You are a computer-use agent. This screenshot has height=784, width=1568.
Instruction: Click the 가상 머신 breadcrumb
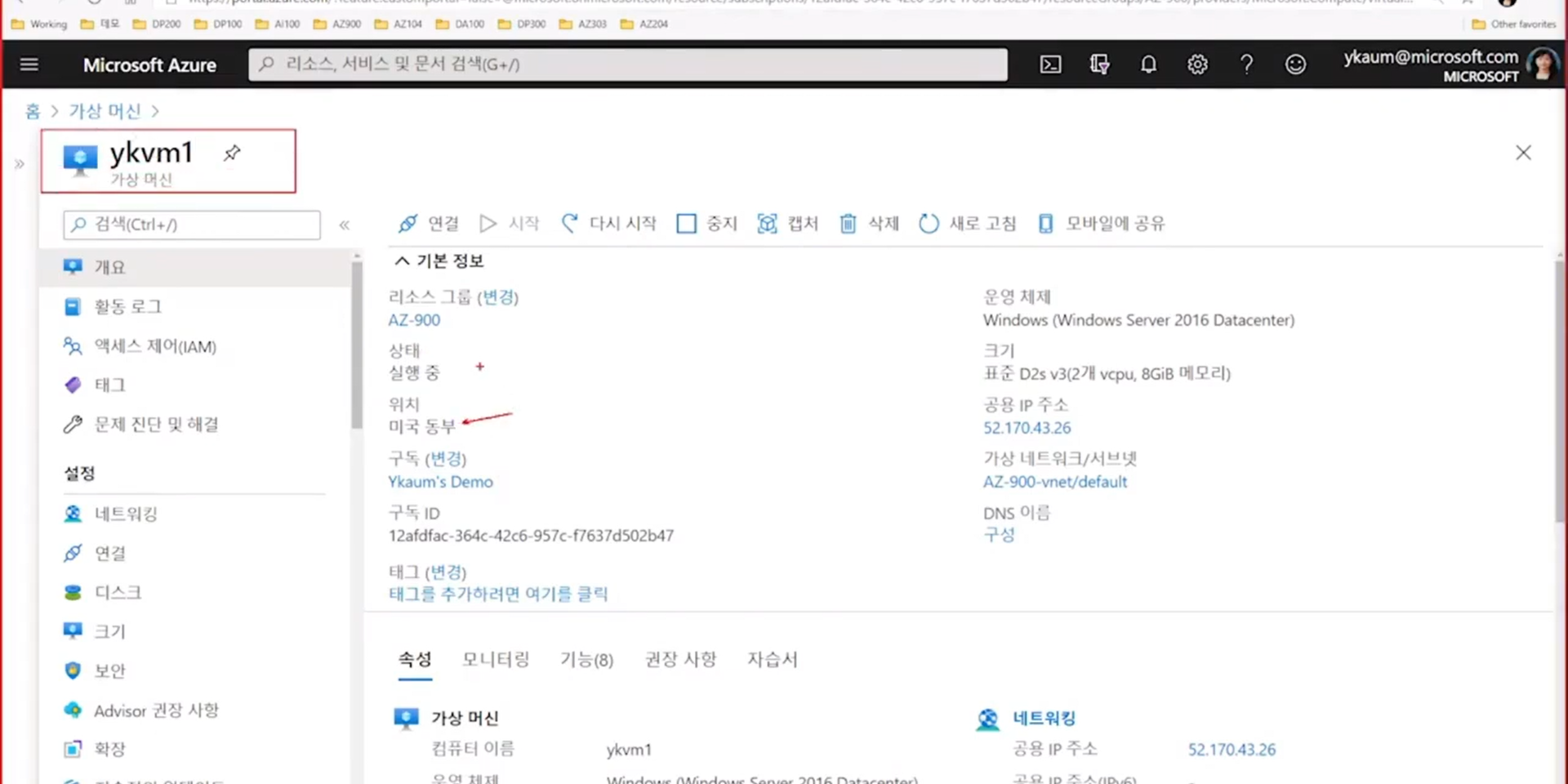pyautogui.click(x=105, y=111)
